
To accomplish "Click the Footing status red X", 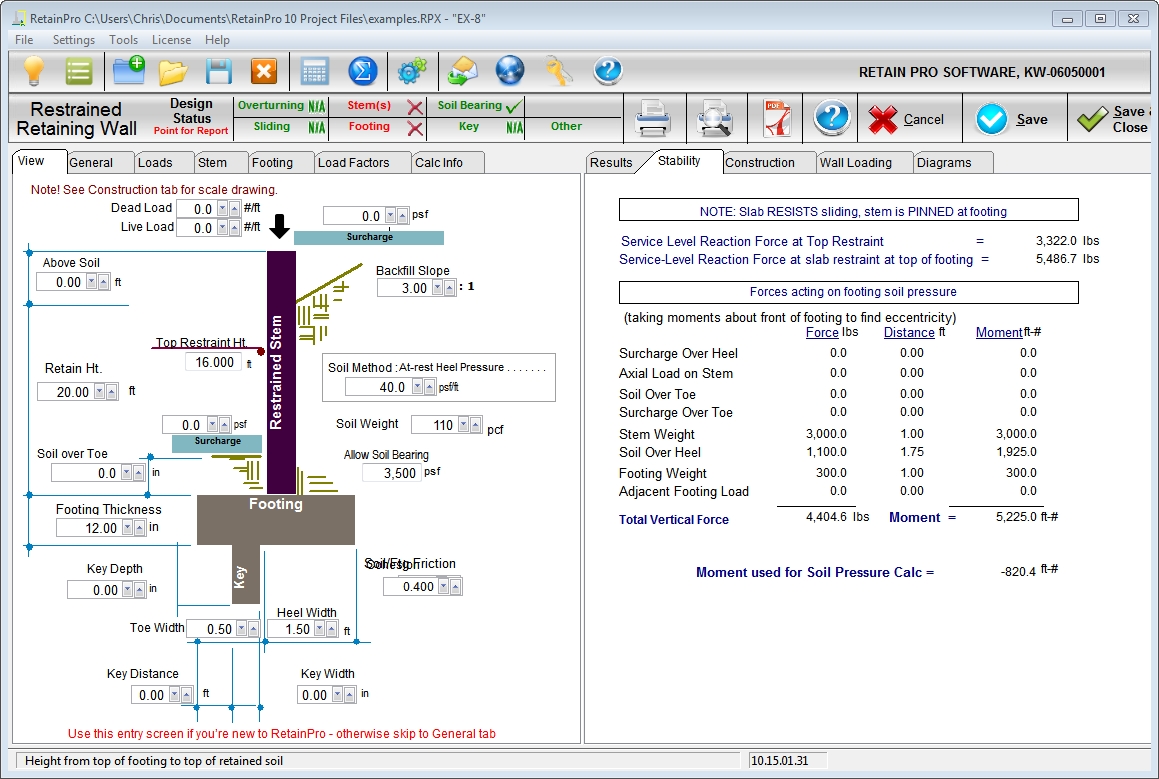I will (x=415, y=129).
